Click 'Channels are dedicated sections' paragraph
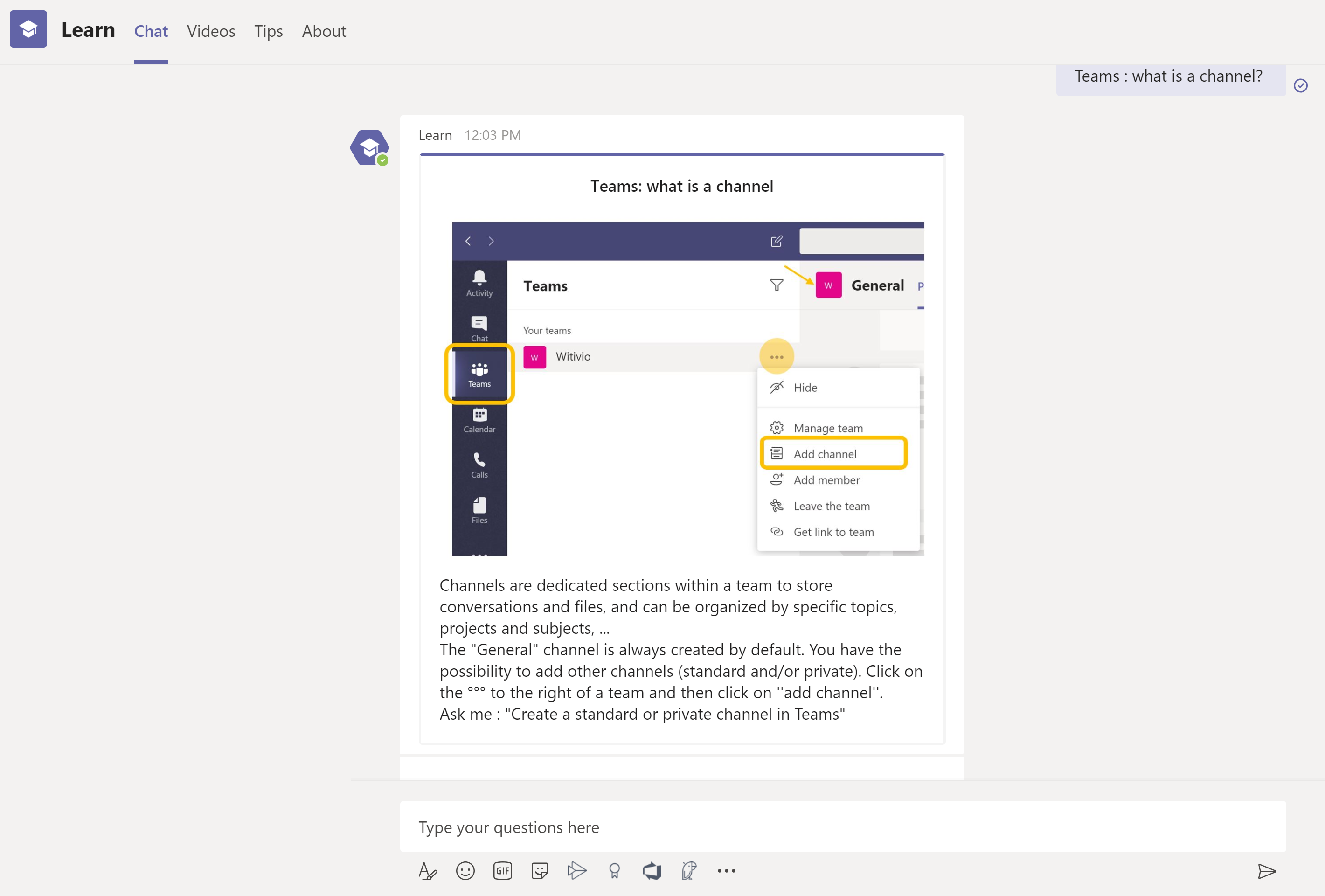This screenshot has width=1325, height=896. (x=668, y=607)
